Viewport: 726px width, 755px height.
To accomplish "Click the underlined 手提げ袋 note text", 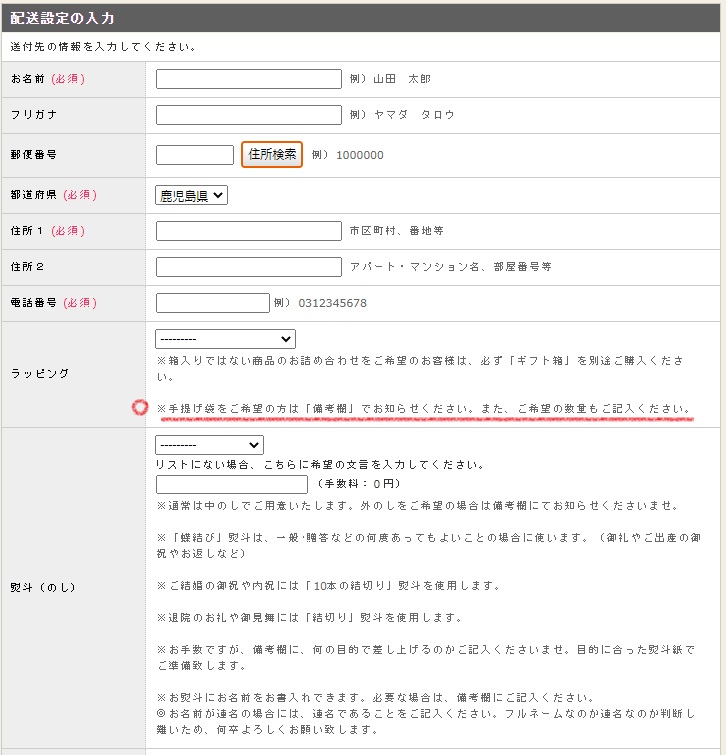I will tap(425, 409).
